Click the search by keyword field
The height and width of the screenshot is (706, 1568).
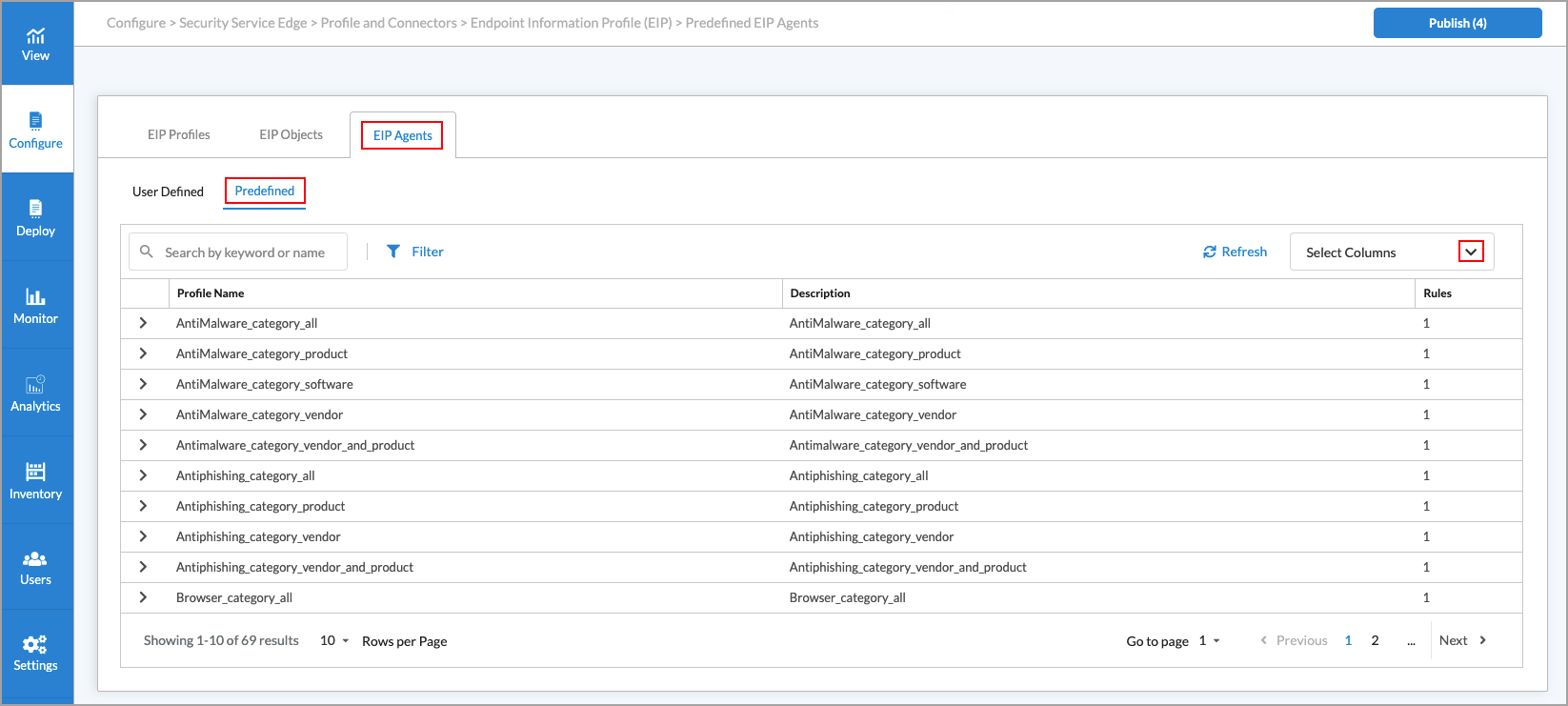tap(238, 252)
